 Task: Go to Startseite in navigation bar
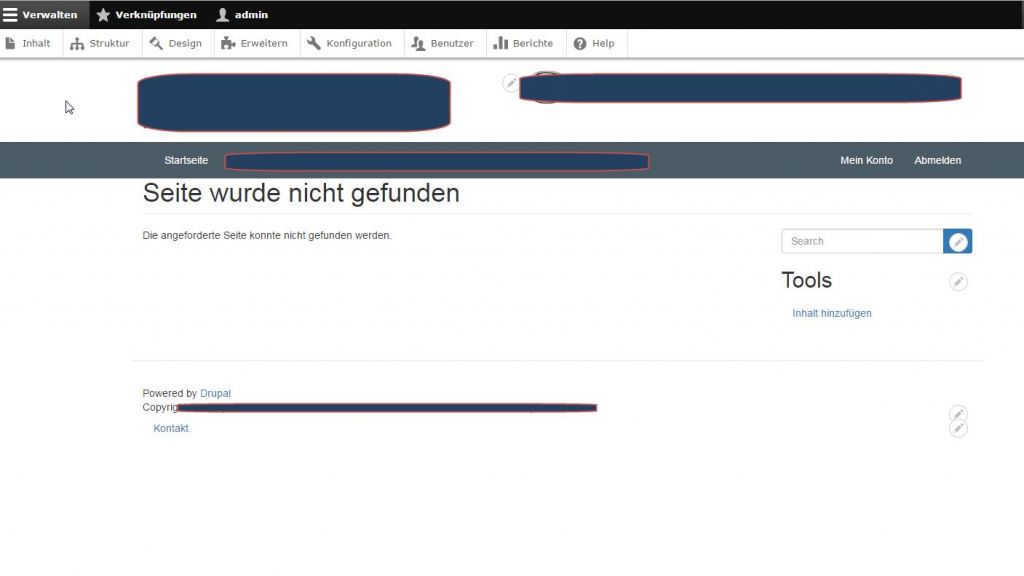tap(186, 160)
